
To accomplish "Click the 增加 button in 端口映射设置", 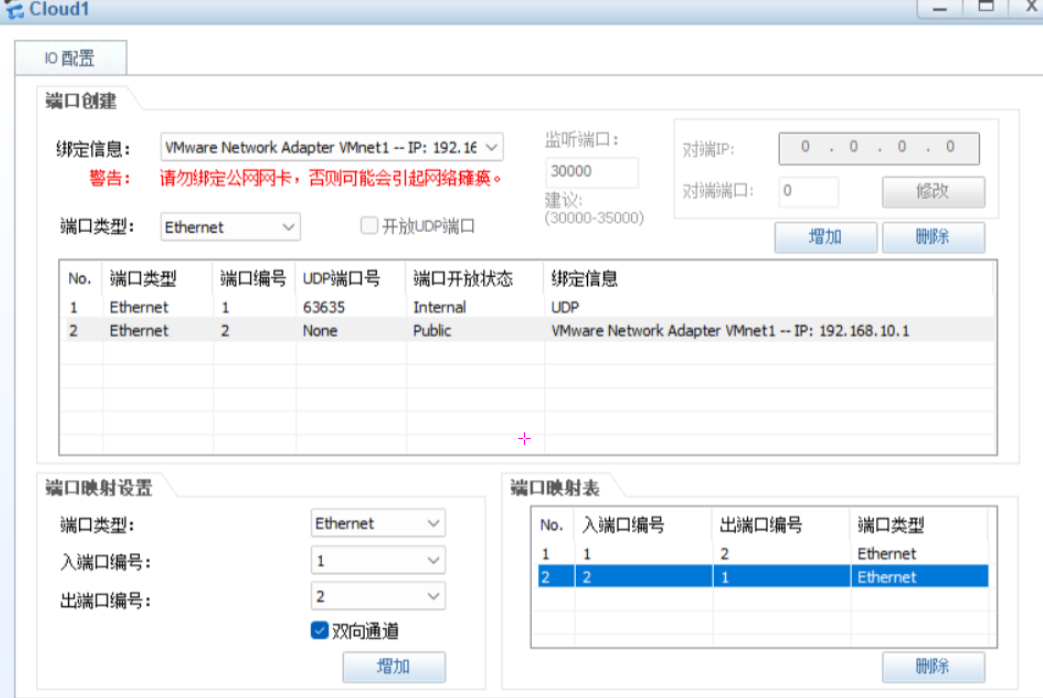I will [394, 667].
